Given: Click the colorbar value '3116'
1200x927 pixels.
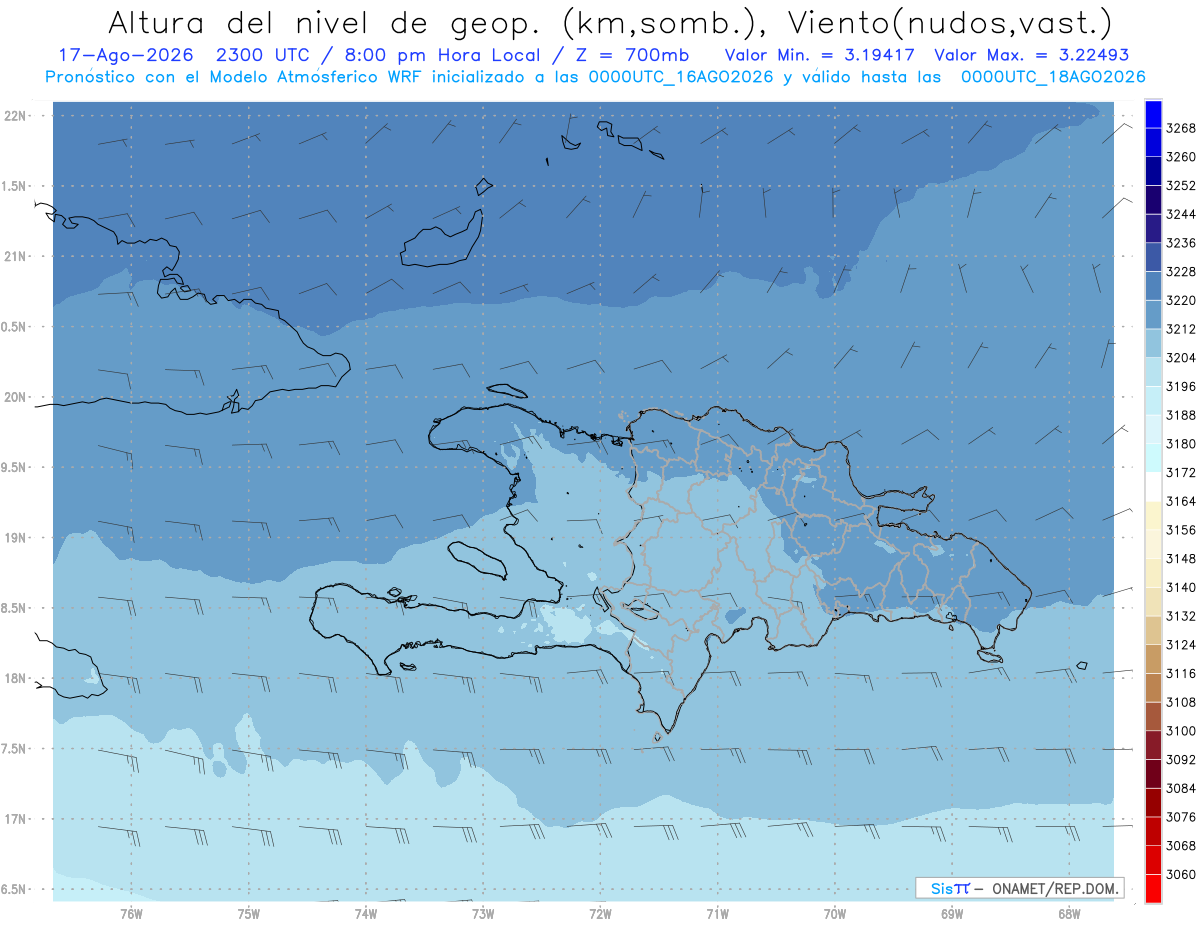Looking at the screenshot, I should click(1181, 674).
